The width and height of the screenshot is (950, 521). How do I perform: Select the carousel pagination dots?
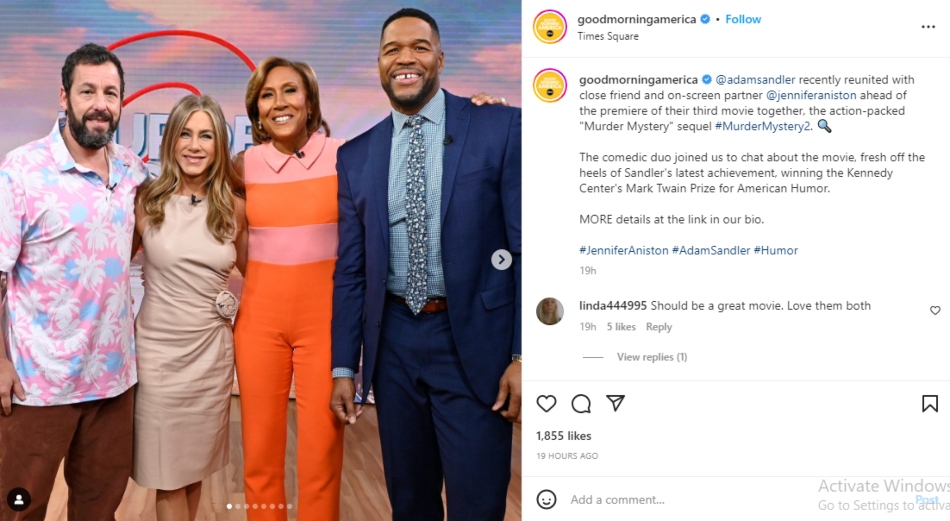259,506
